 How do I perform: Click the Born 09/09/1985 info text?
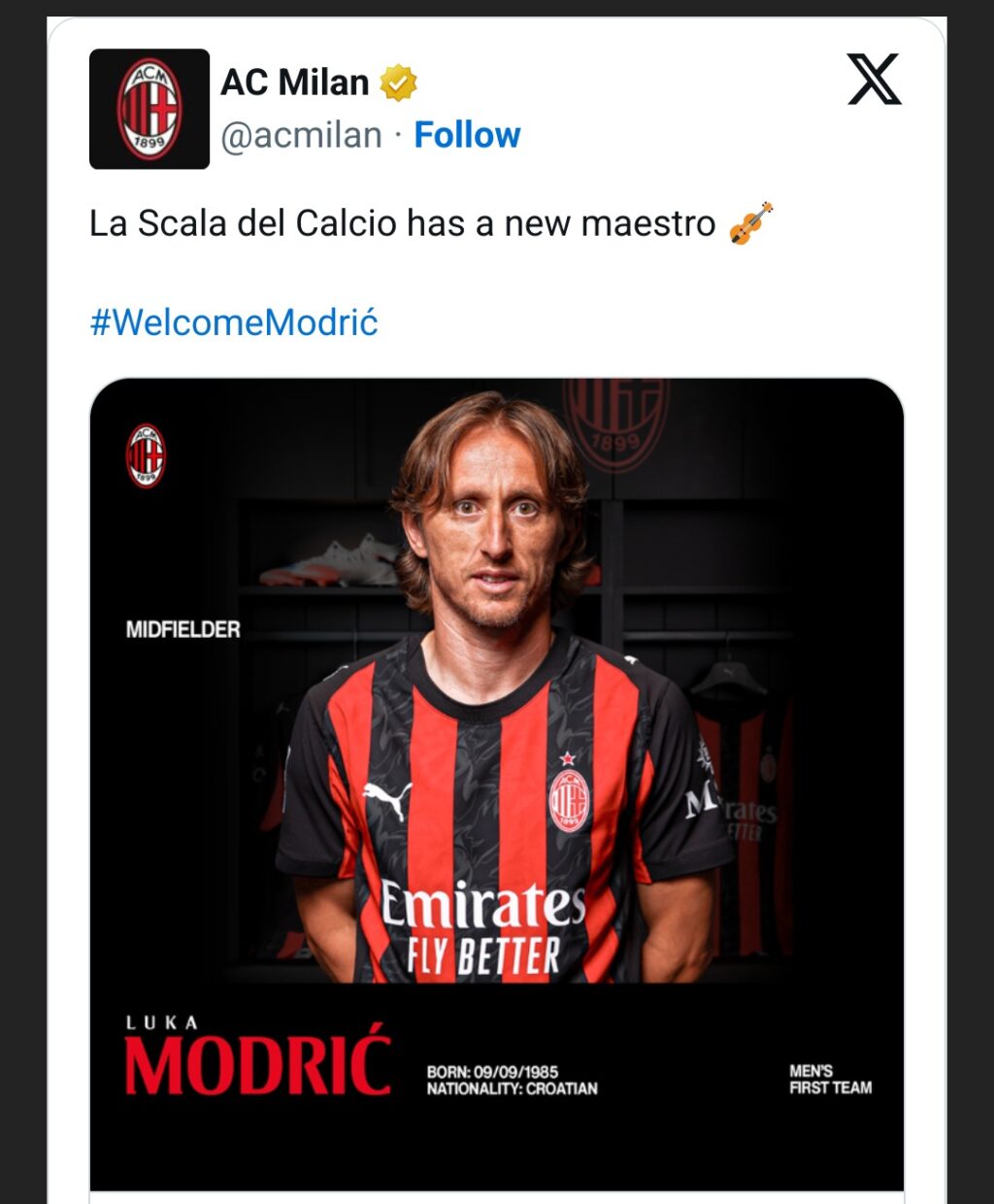[492, 1072]
